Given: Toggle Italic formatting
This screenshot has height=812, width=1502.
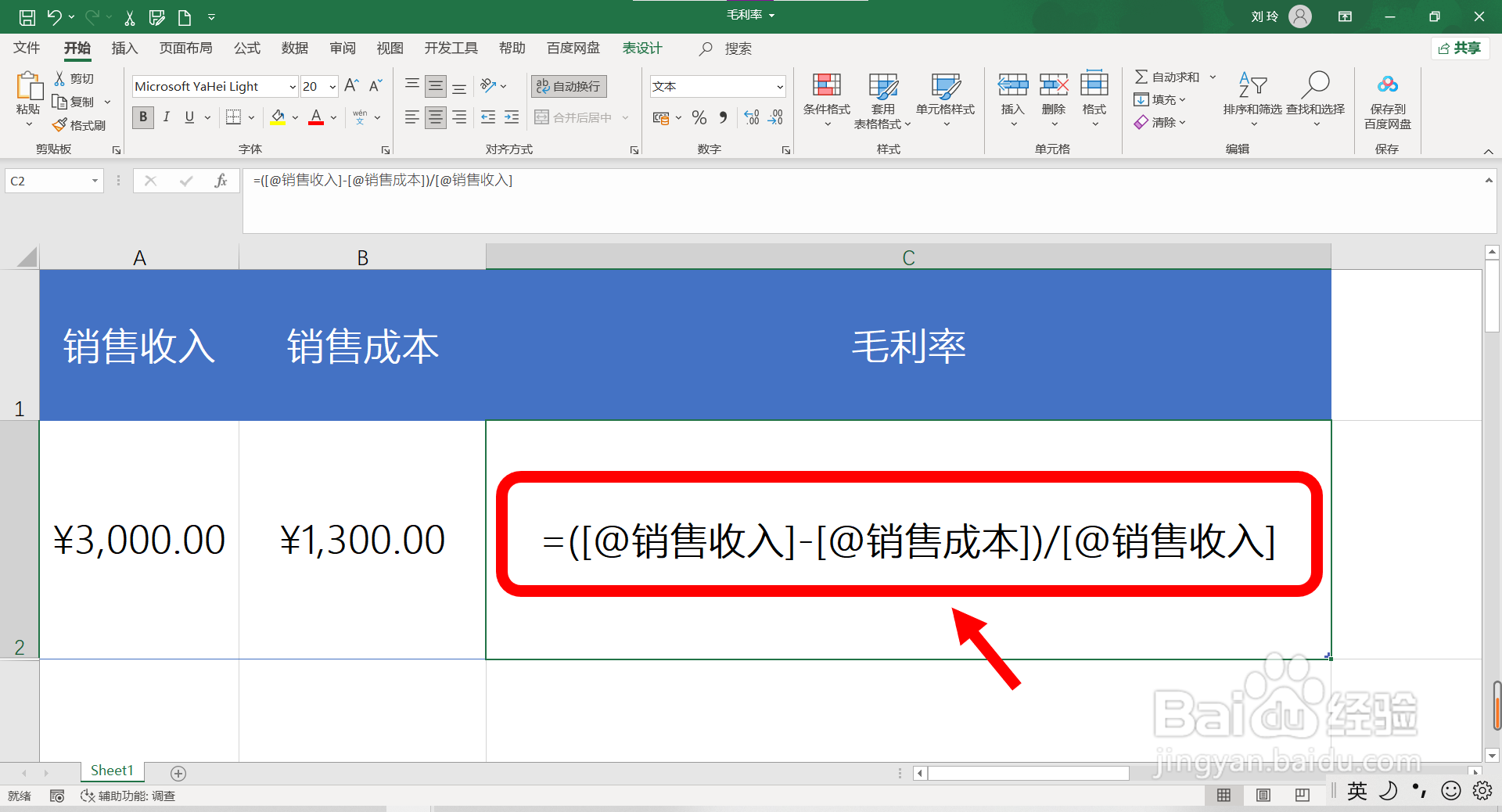Looking at the screenshot, I should 166,117.
